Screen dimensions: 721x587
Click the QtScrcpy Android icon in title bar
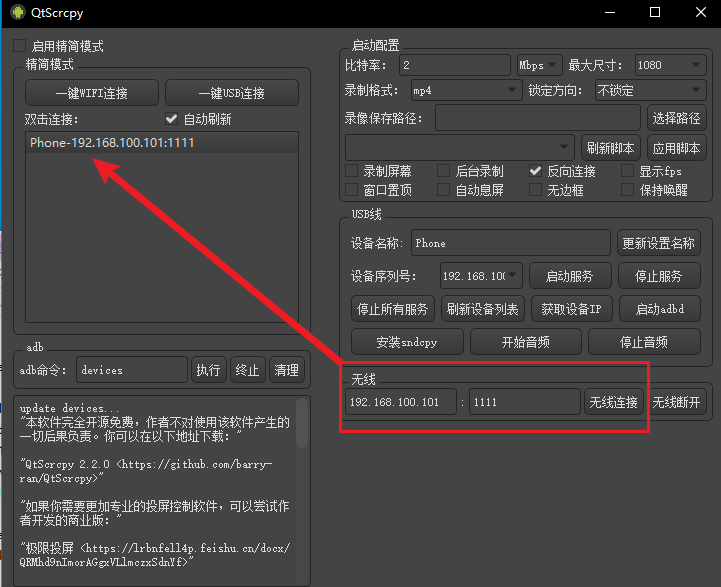click(x=14, y=13)
